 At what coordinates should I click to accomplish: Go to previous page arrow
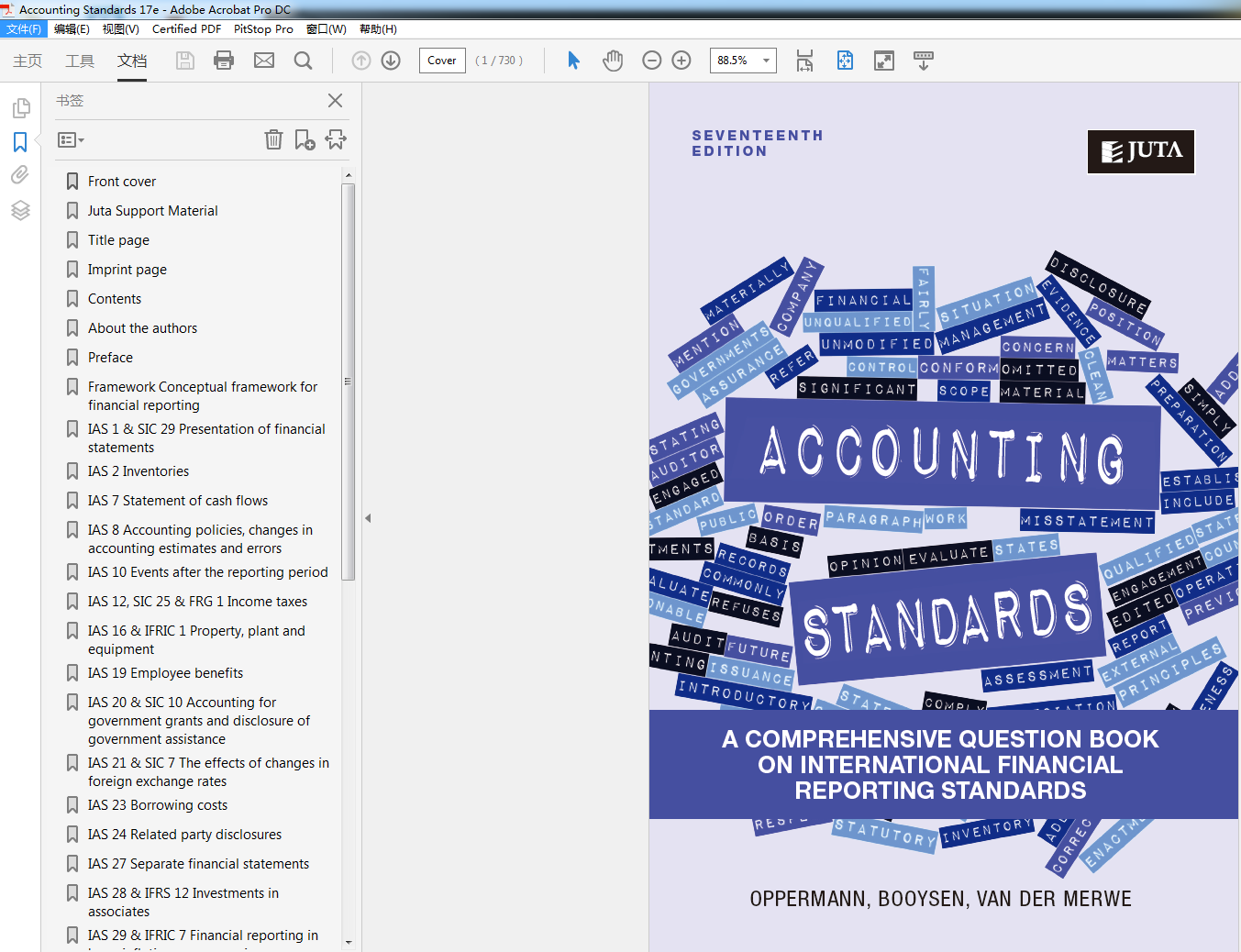361,61
